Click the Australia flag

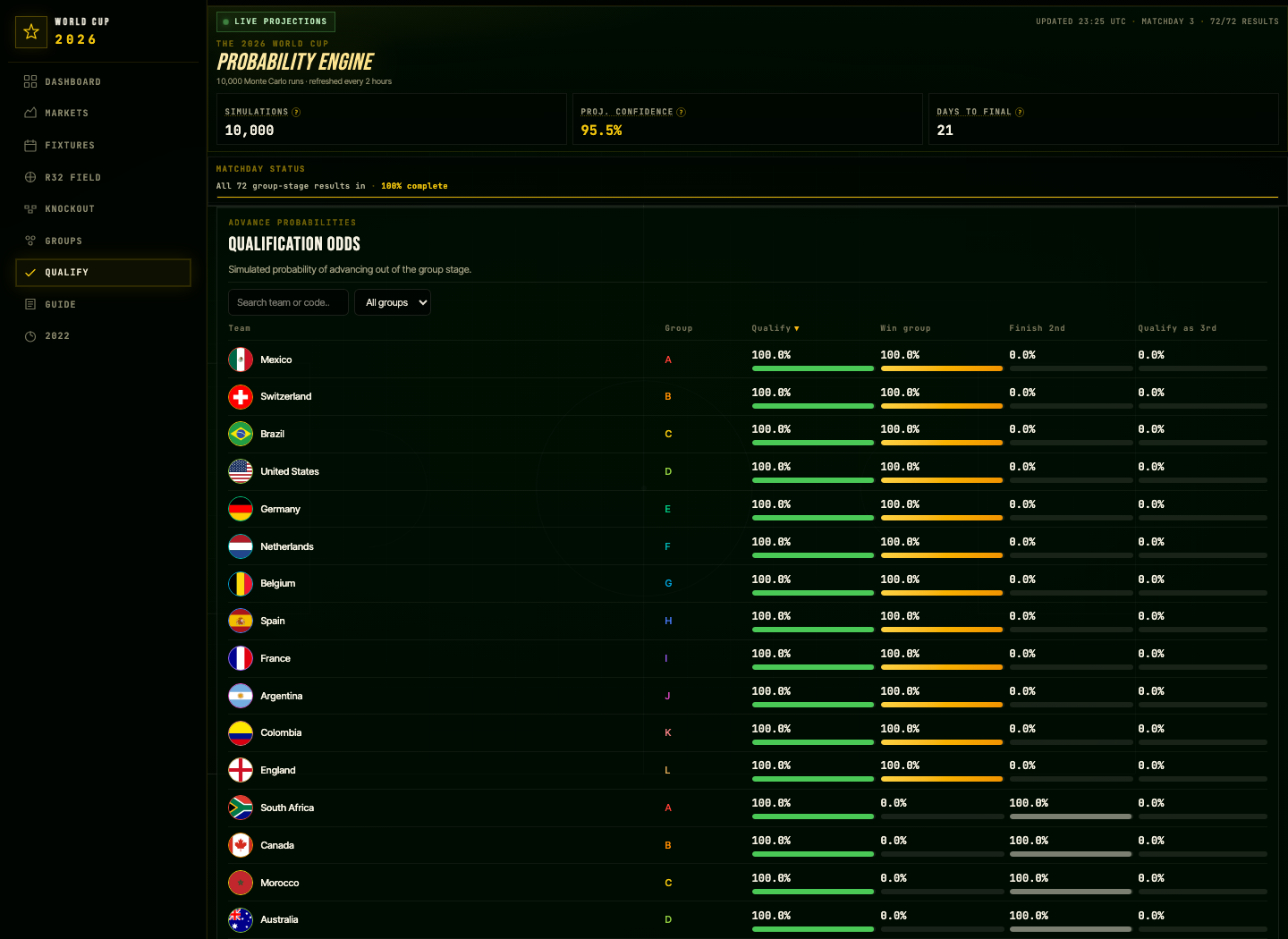click(x=241, y=919)
